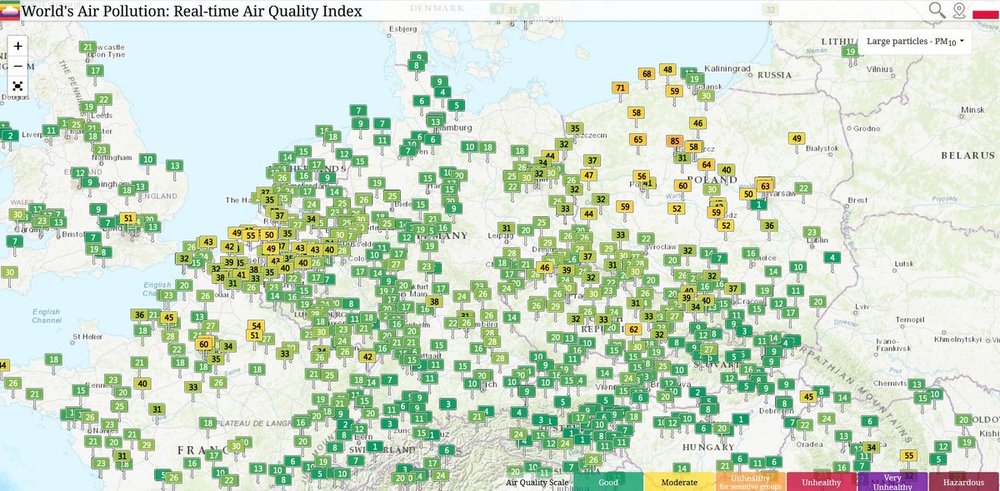Screen dimensions: 1000x491
Task: Click the Good scale swatch
Action: [609, 482]
